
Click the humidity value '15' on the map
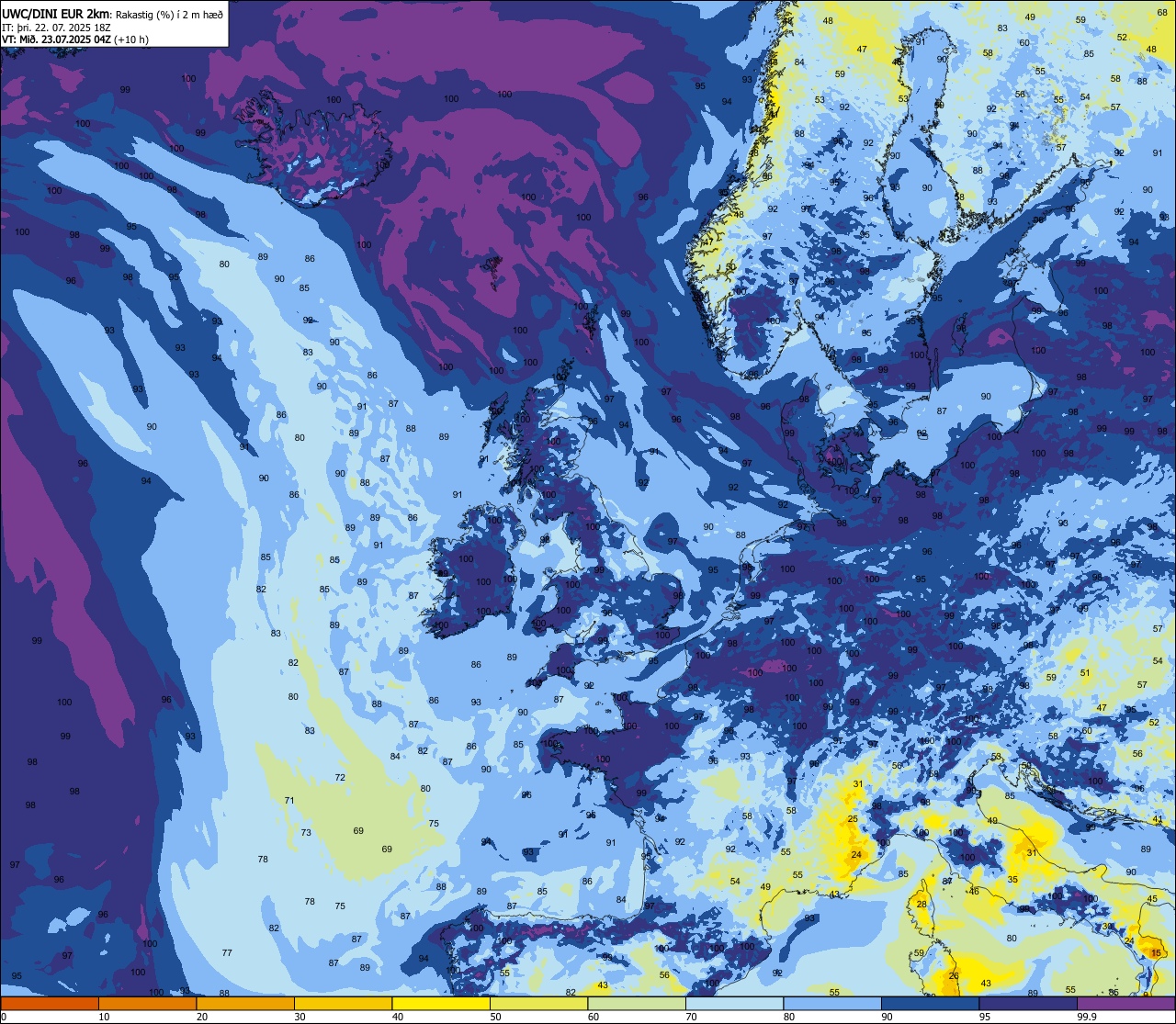click(1156, 953)
